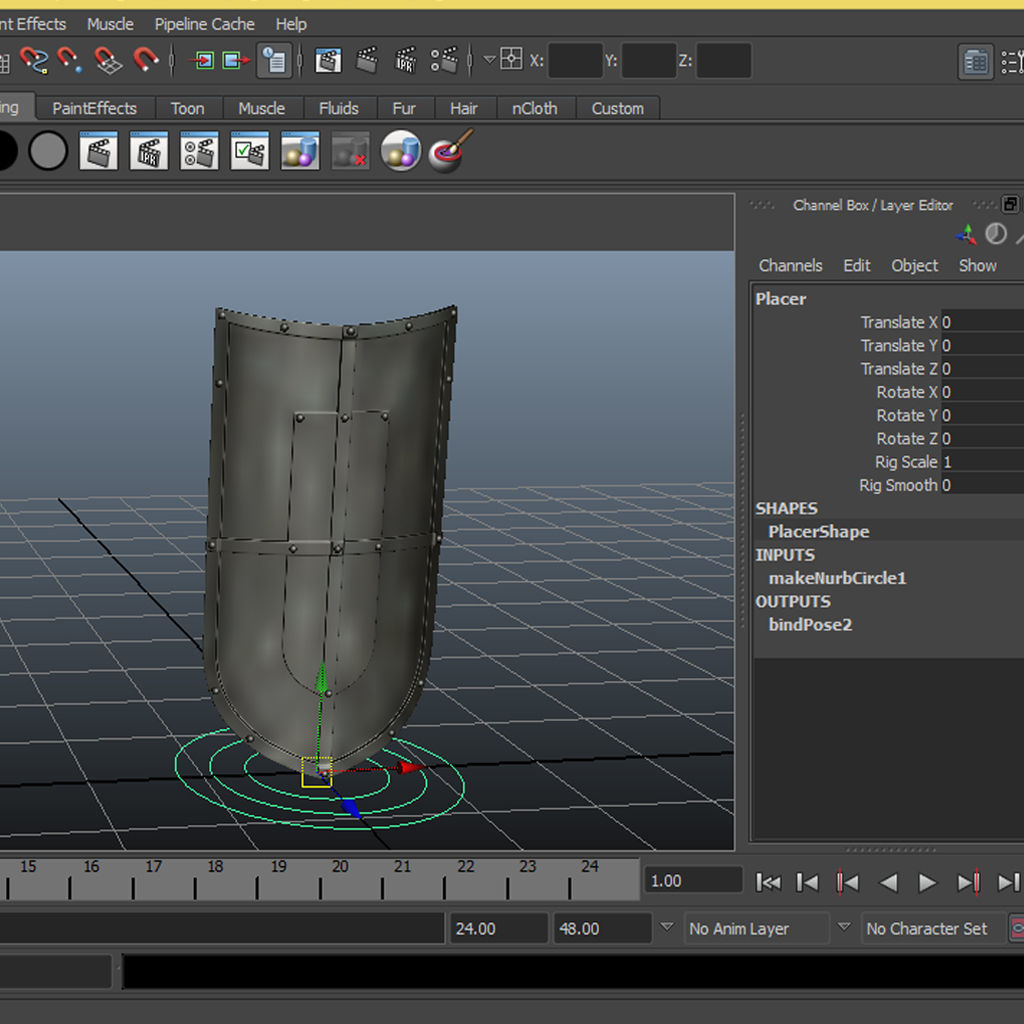Click Translate X channel label

(899, 322)
